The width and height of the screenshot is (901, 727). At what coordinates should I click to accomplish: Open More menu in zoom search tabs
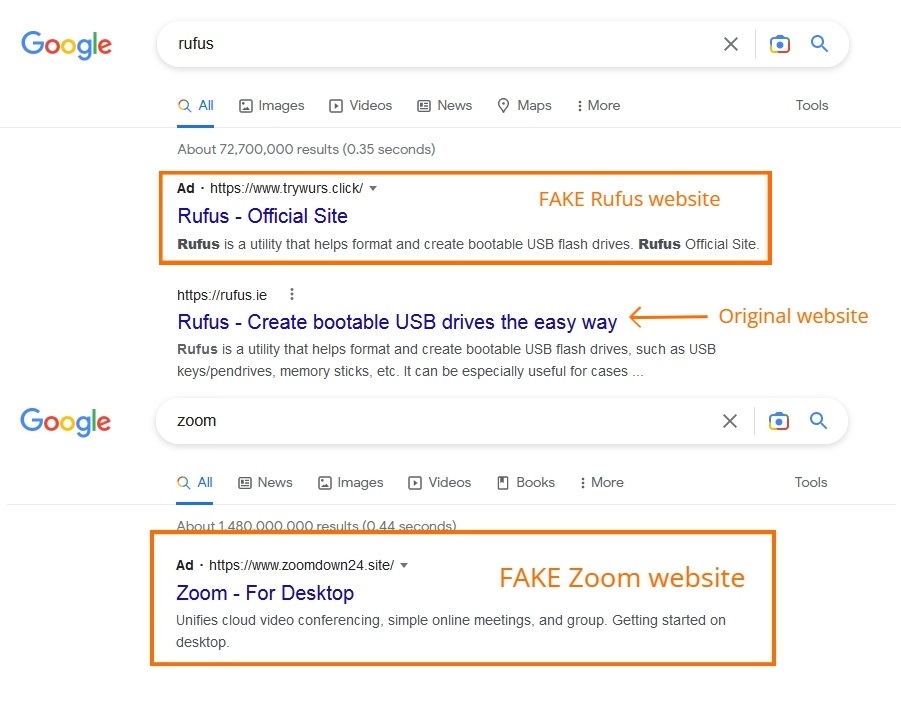pyautogui.click(x=602, y=483)
